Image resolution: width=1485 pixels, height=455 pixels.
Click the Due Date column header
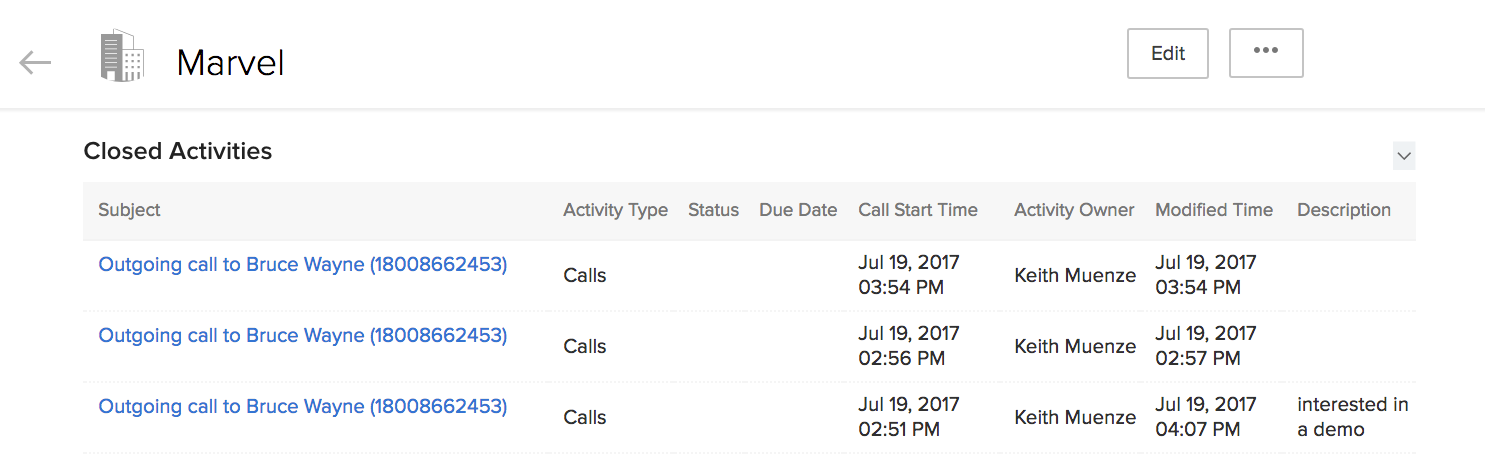[798, 210]
